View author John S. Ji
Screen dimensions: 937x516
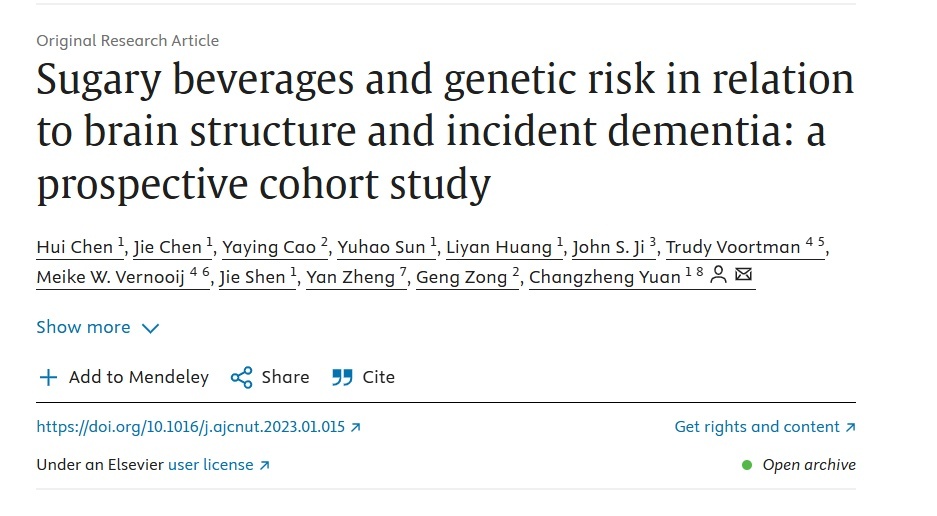(x=609, y=248)
